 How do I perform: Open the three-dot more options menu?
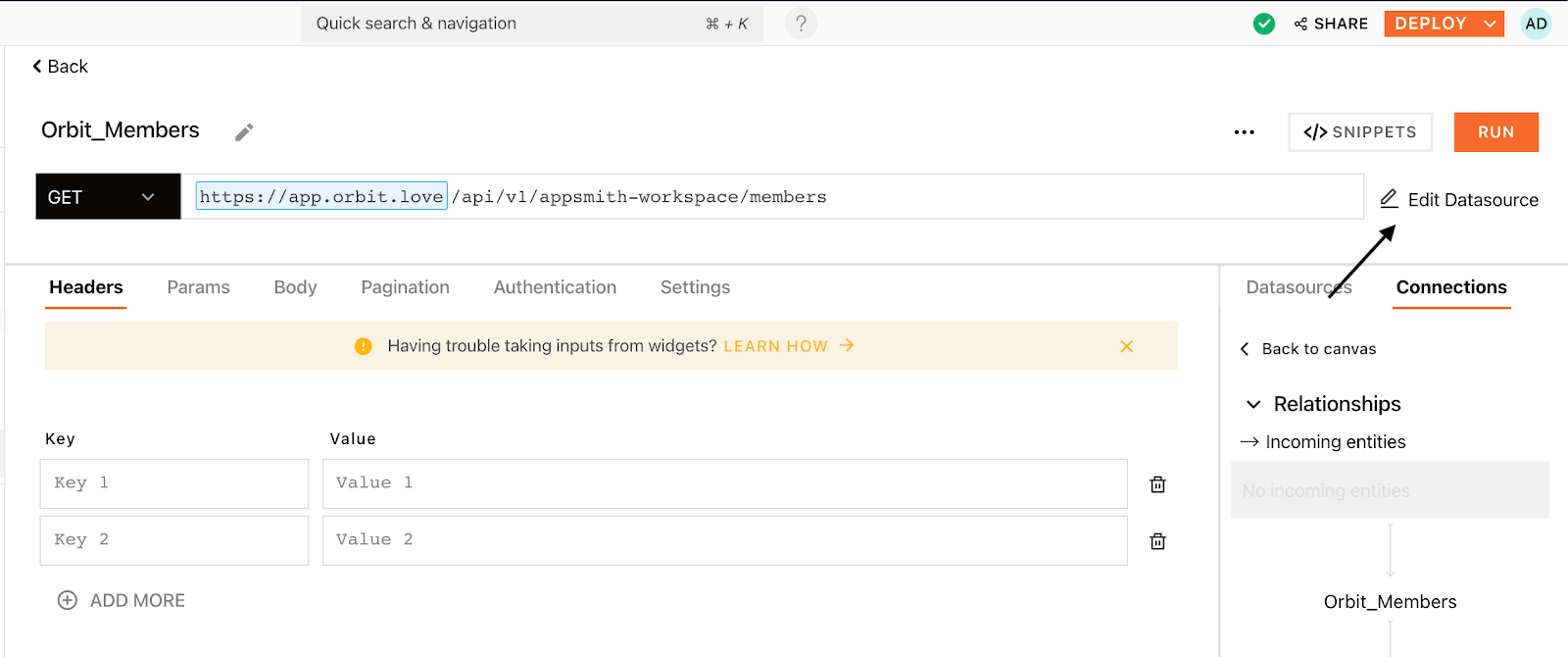(x=1244, y=132)
